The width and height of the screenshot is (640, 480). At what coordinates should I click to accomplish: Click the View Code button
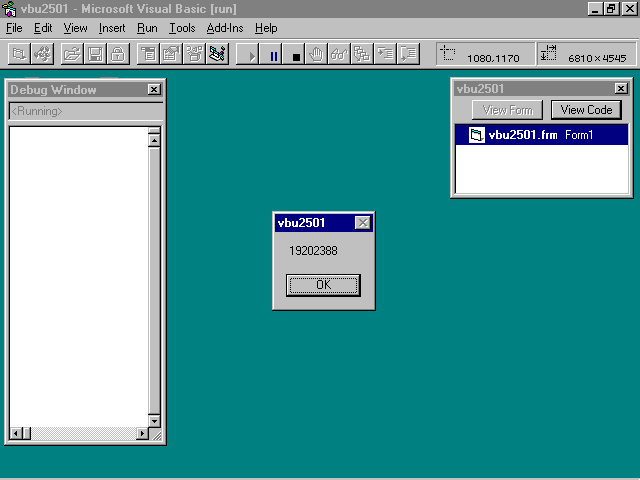pyautogui.click(x=586, y=110)
